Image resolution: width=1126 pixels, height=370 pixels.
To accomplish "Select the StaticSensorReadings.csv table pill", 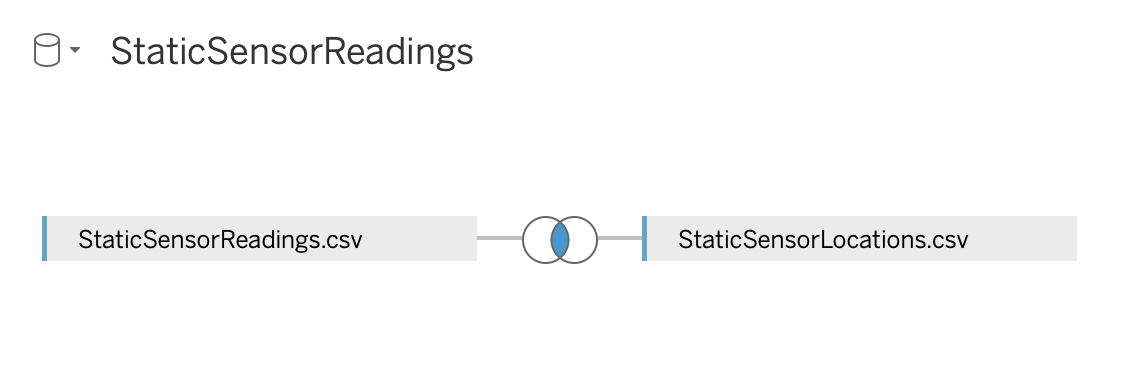I will click(260, 239).
